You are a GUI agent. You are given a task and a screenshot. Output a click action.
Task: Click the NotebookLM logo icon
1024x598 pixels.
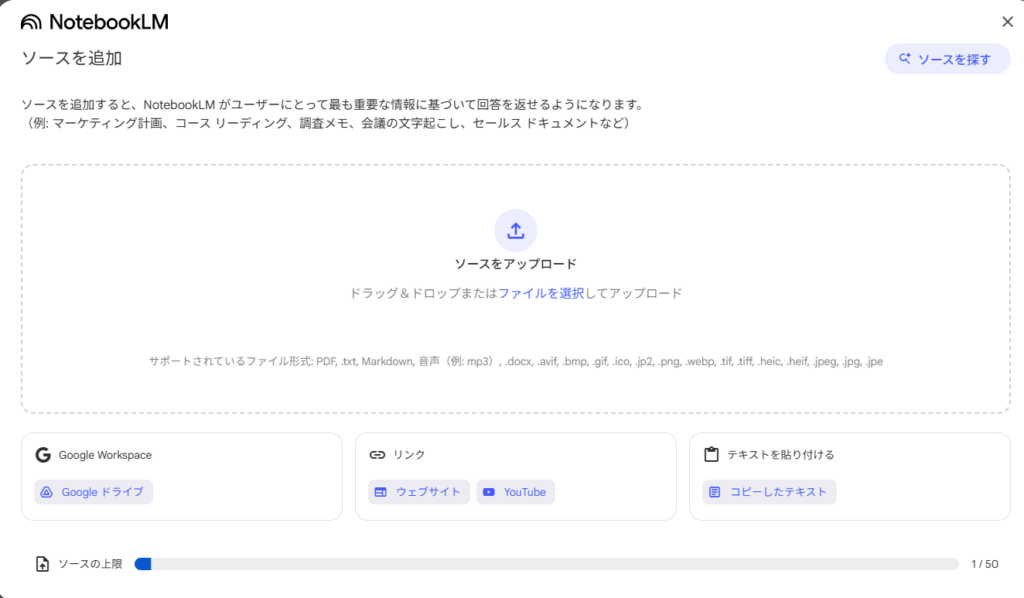(32, 22)
